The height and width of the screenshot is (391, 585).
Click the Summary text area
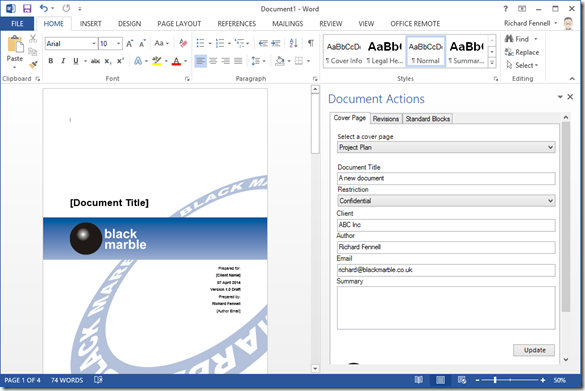click(446, 308)
